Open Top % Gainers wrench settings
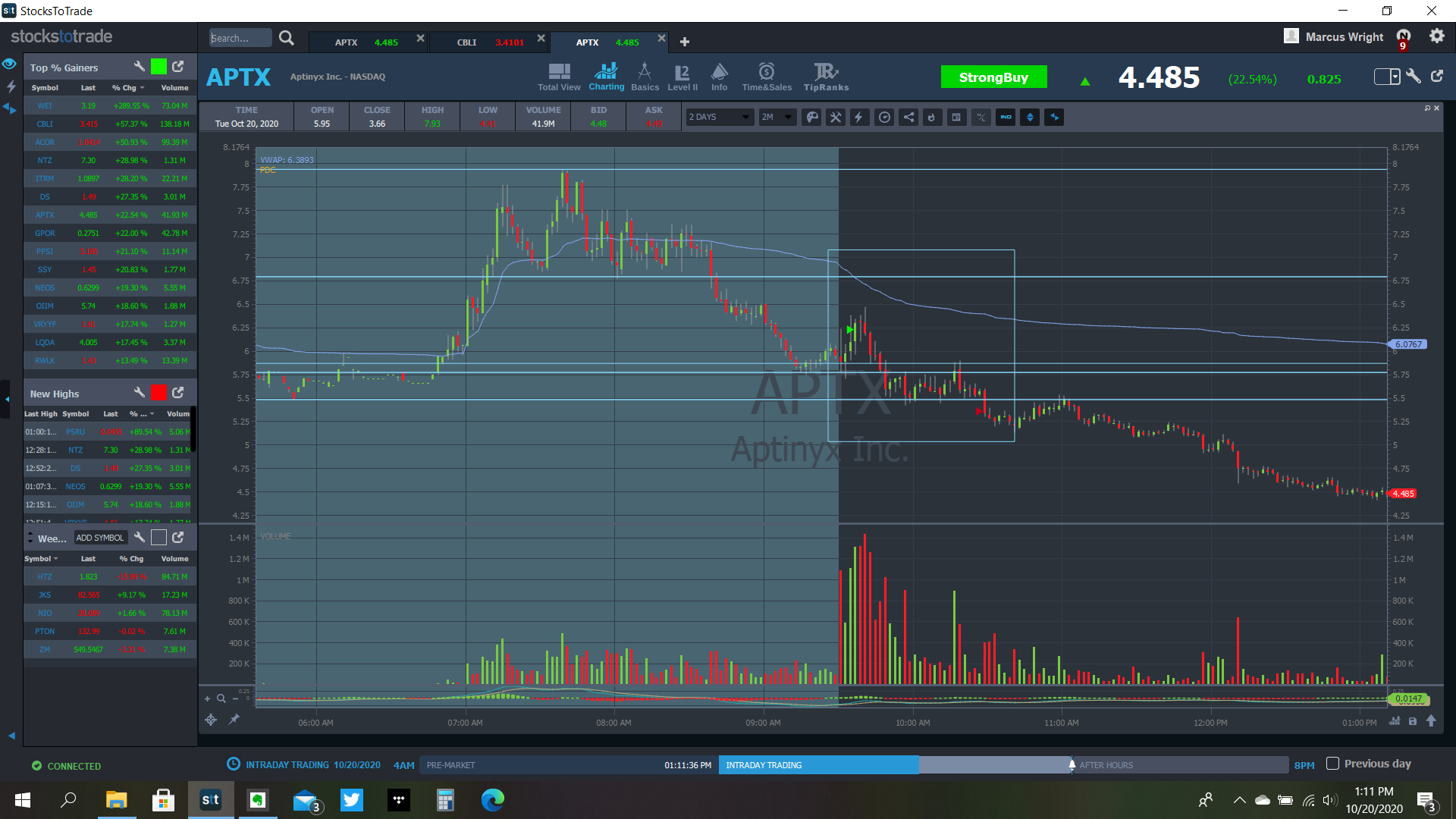 click(139, 67)
